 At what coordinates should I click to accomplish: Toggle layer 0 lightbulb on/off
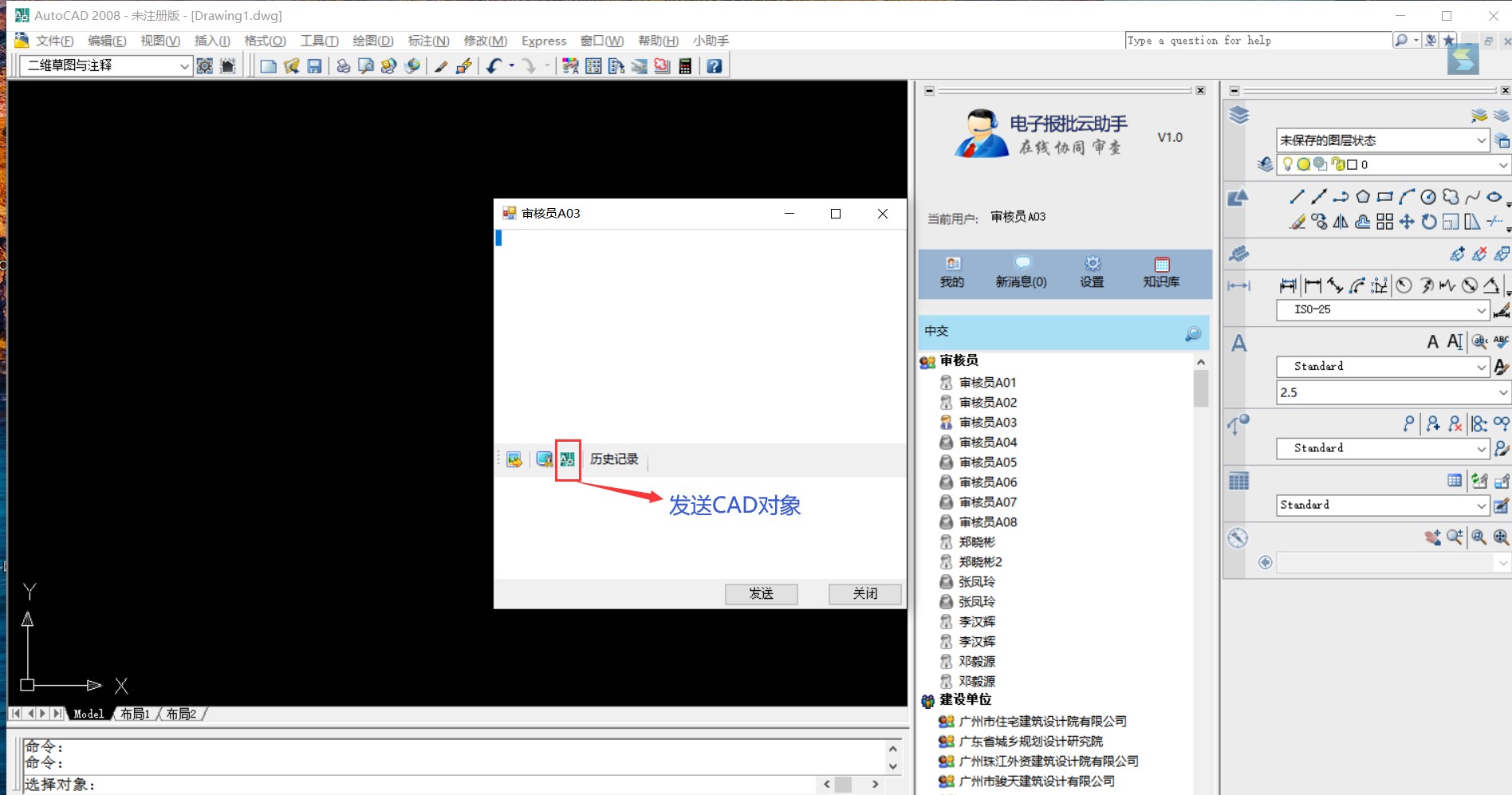pyautogui.click(x=1287, y=164)
